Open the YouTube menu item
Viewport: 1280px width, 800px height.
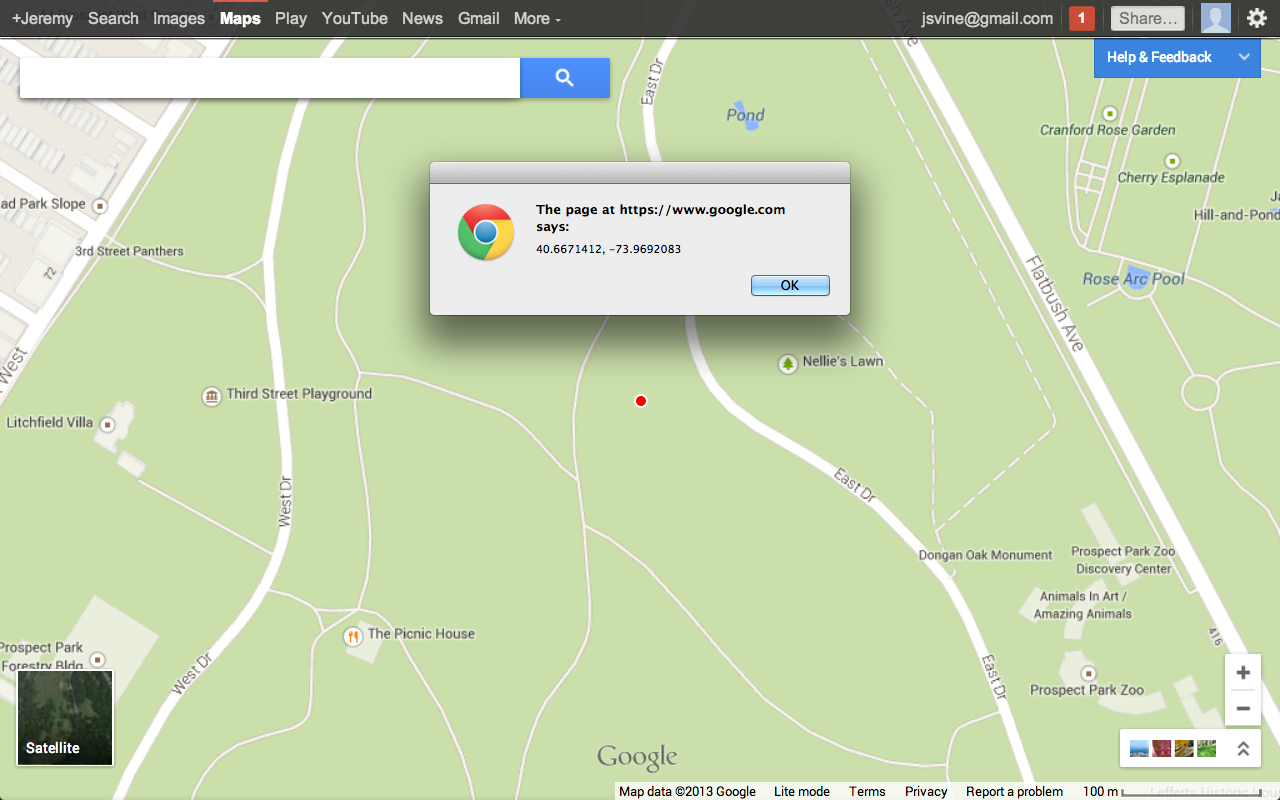355,18
